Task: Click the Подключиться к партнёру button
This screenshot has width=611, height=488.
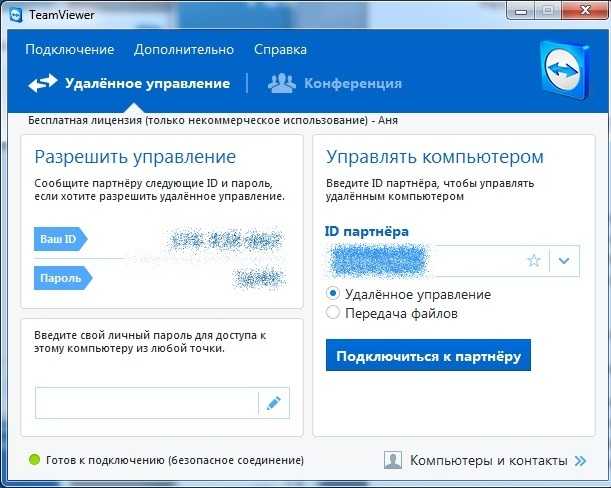Action: pyautogui.click(x=428, y=355)
